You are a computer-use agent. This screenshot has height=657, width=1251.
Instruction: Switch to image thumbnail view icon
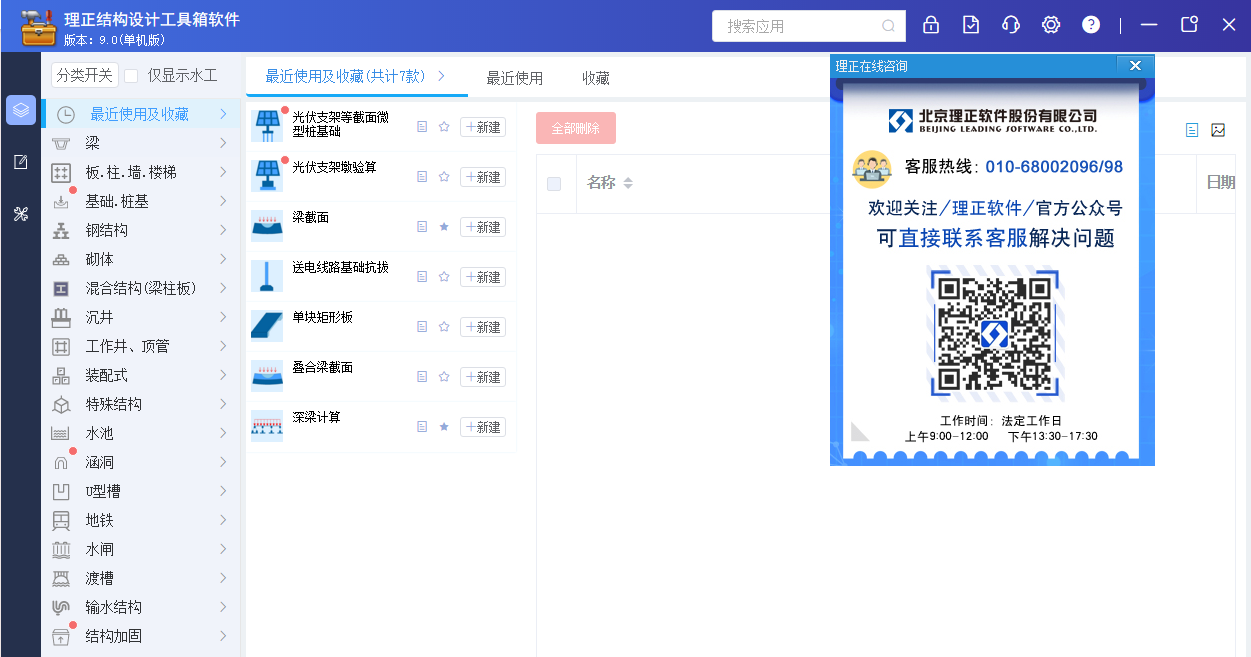pyautogui.click(x=1218, y=130)
